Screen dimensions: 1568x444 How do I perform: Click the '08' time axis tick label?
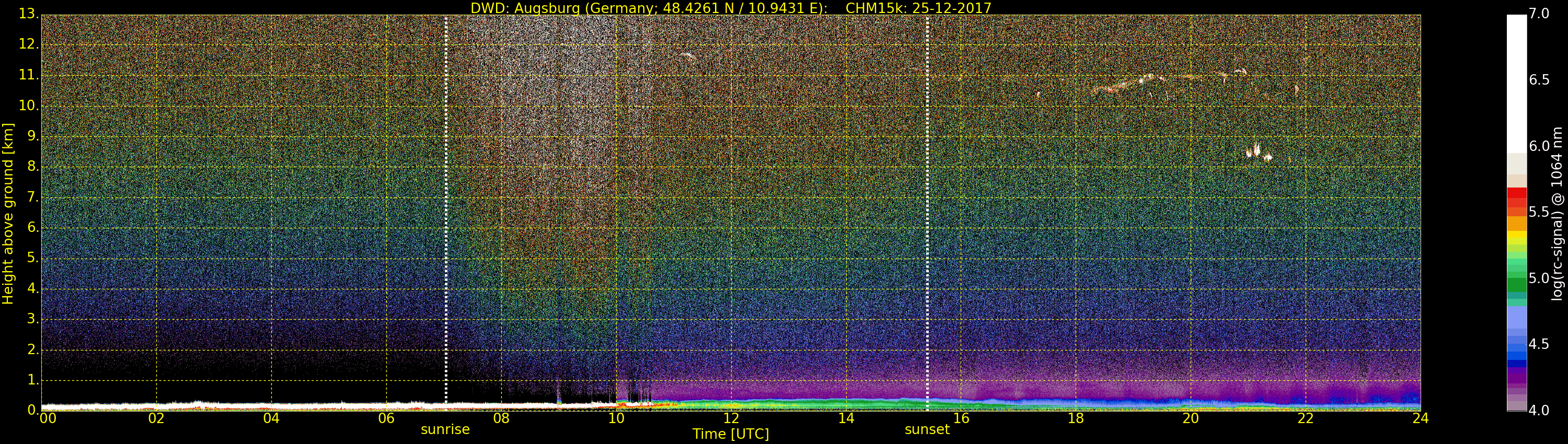(501, 418)
